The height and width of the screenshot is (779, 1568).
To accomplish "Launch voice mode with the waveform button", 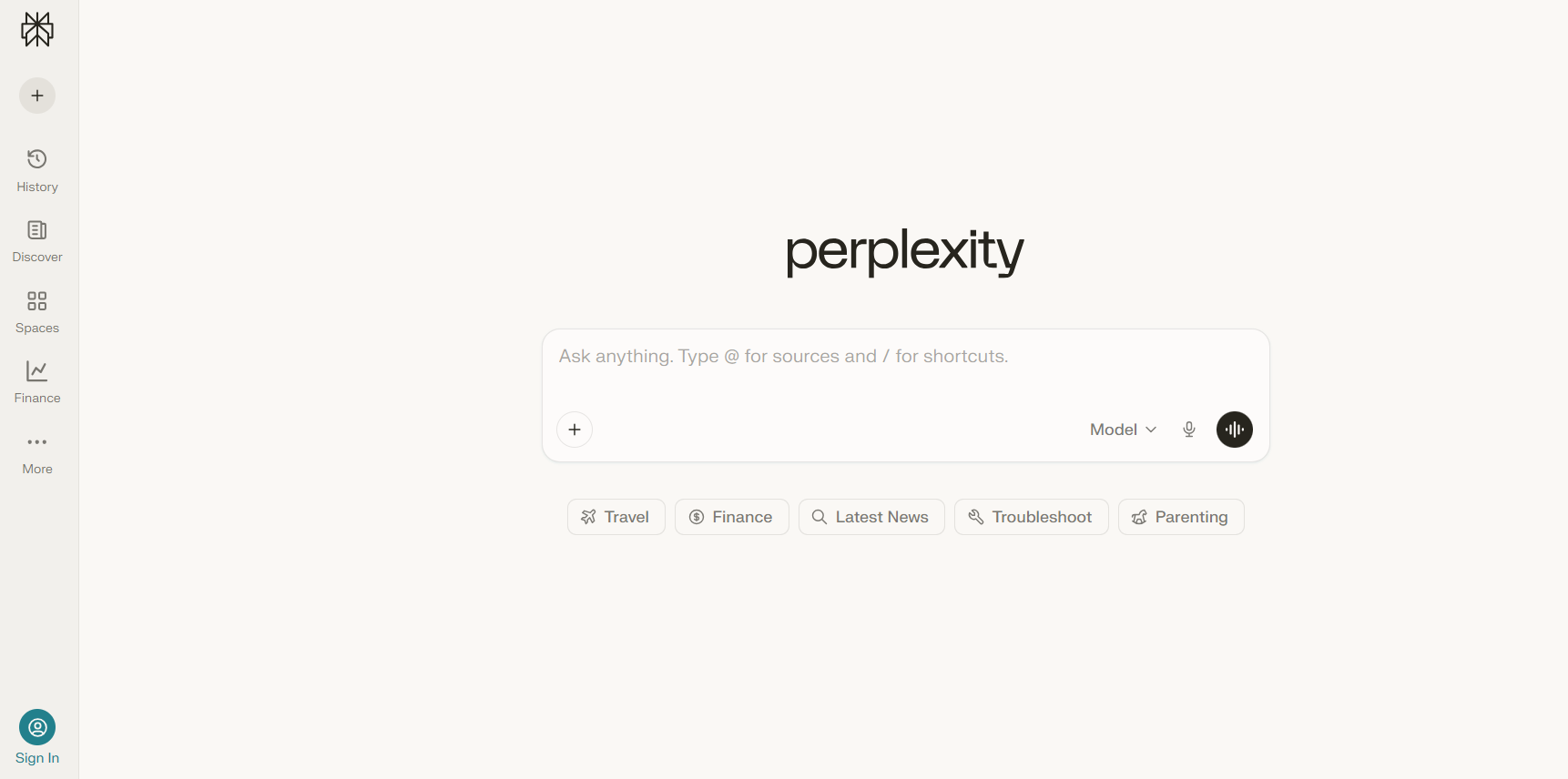I will [1234, 429].
